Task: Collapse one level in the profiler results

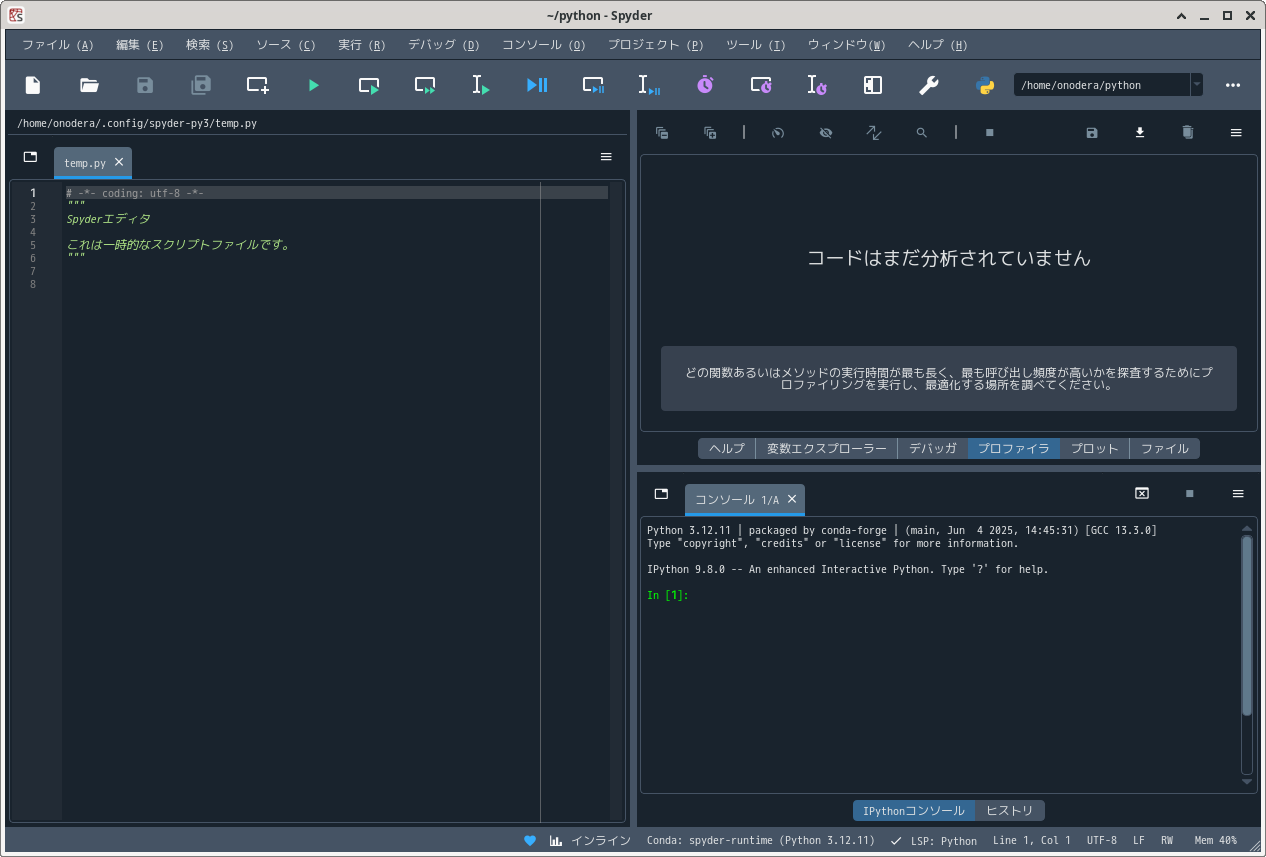Action: pos(662,132)
